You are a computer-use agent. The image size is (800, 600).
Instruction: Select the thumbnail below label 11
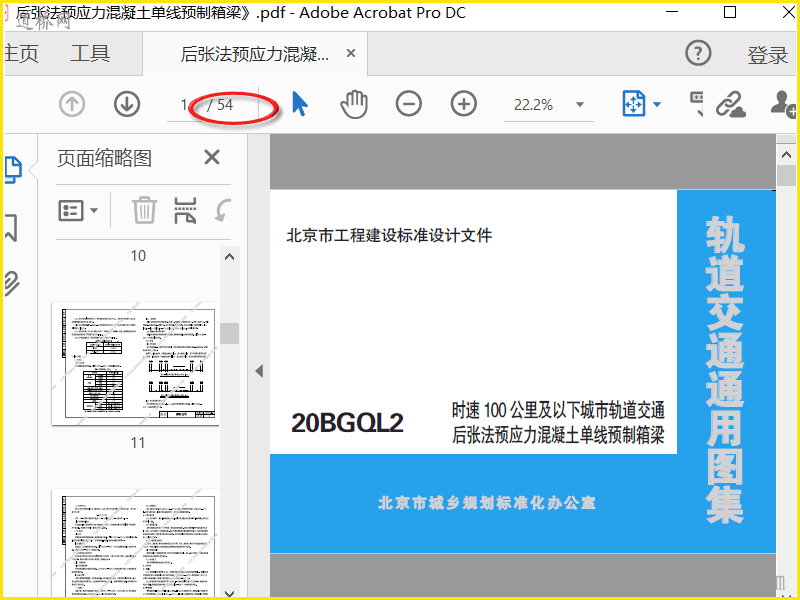(x=135, y=542)
